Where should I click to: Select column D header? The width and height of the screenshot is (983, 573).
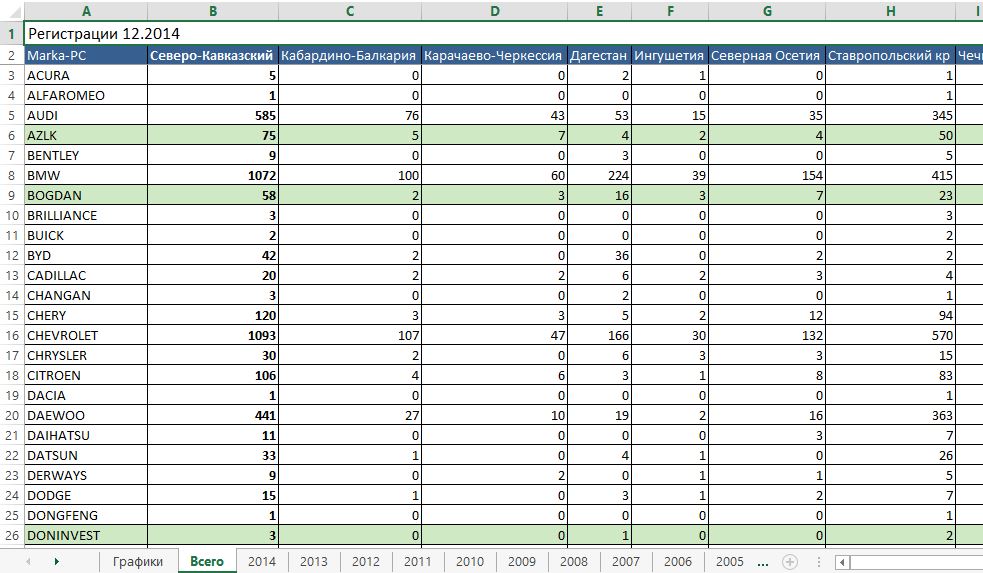click(x=495, y=11)
